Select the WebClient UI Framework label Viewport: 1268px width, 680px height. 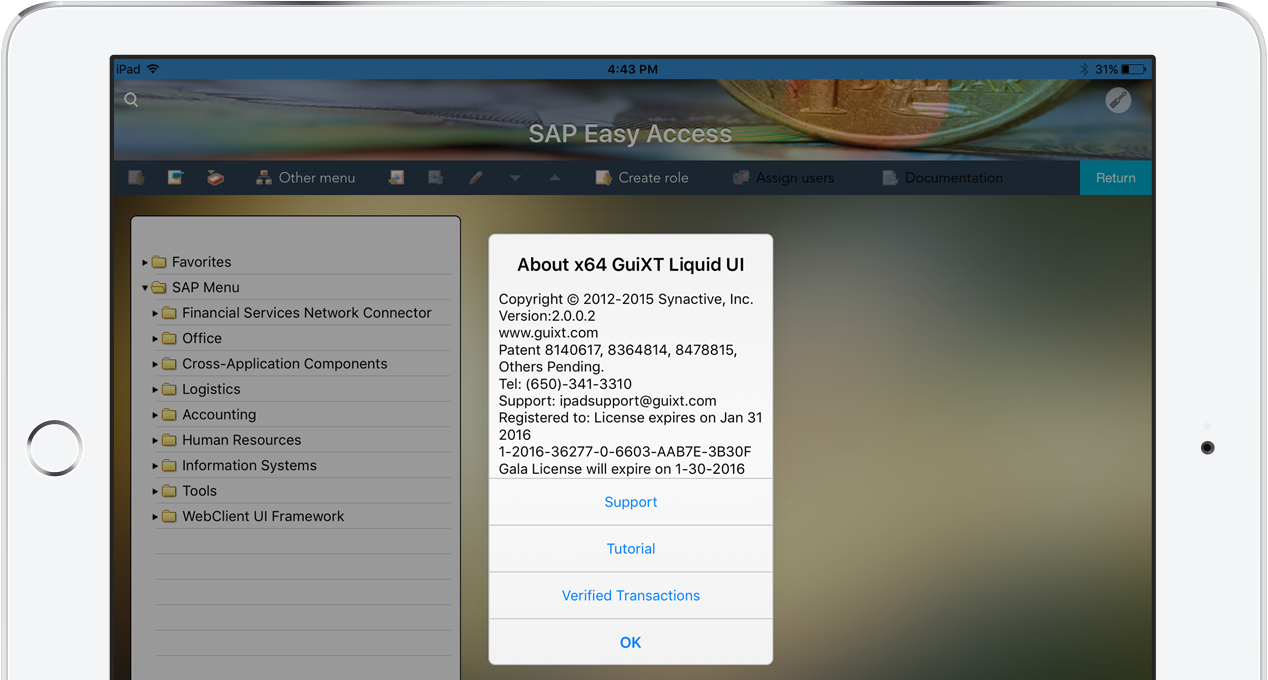click(x=263, y=516)
